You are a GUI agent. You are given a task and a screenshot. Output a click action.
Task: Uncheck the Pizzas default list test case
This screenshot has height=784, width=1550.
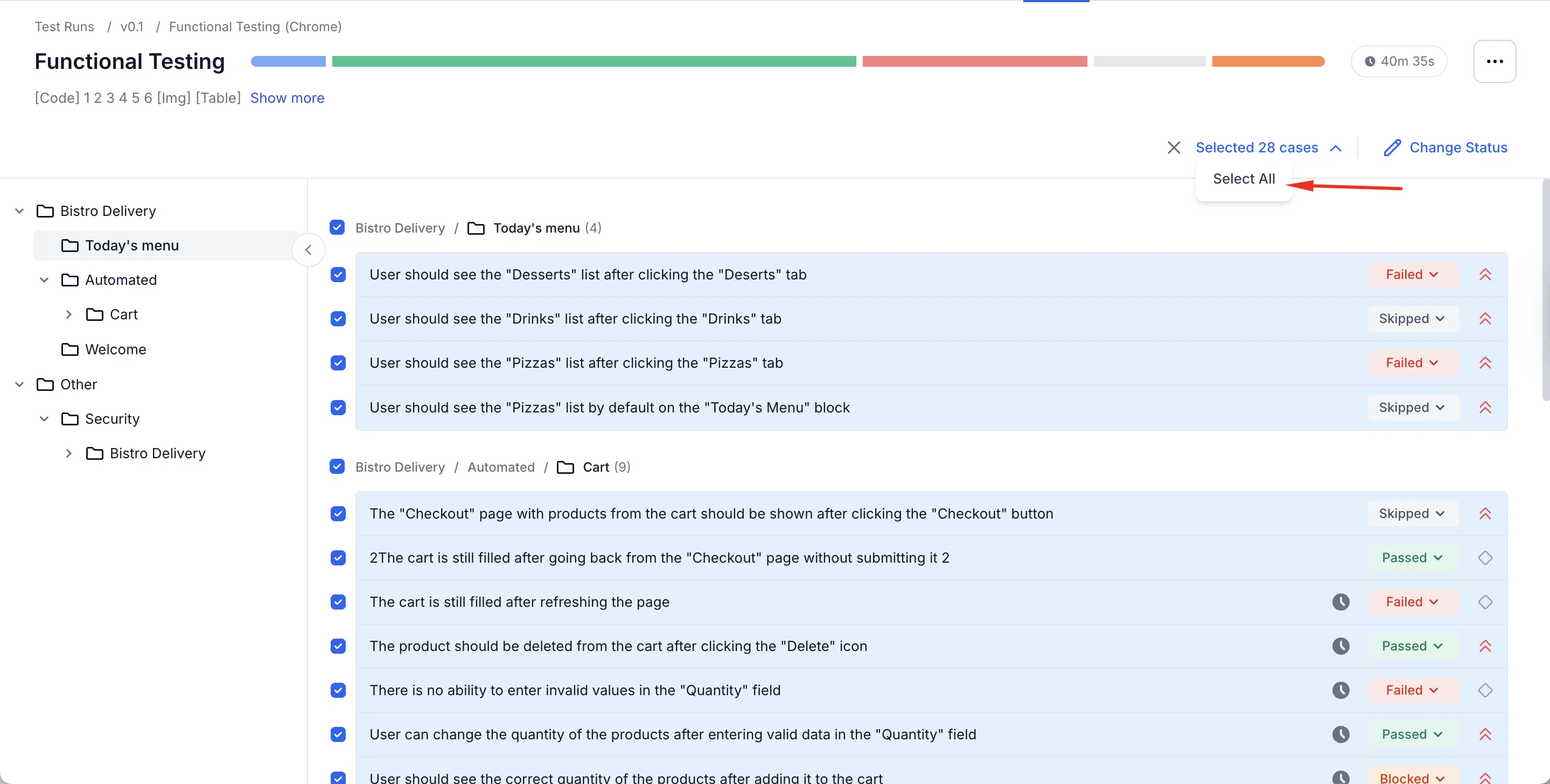point(338,407)
